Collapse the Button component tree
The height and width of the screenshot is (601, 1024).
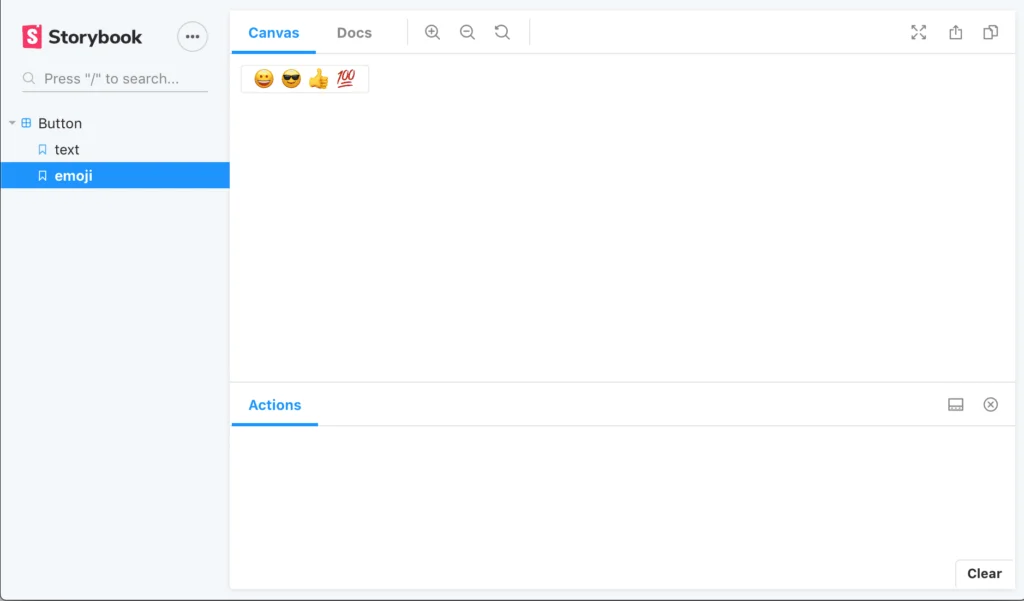tap(12, 123)
